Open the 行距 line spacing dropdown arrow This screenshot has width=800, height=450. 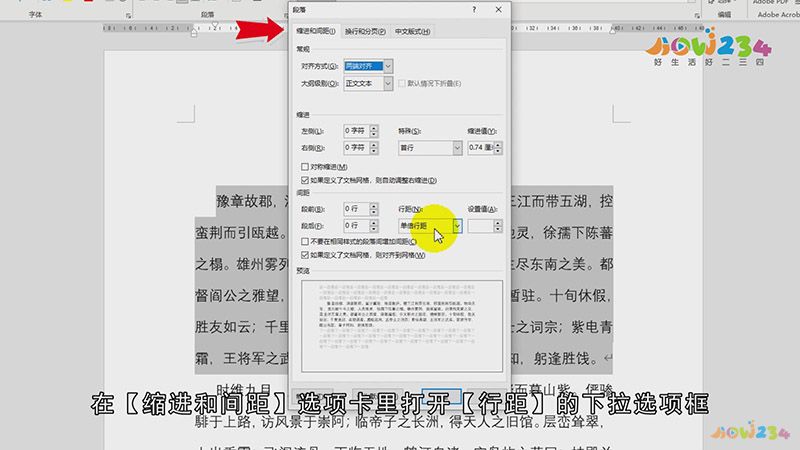[x=457, y=226]
